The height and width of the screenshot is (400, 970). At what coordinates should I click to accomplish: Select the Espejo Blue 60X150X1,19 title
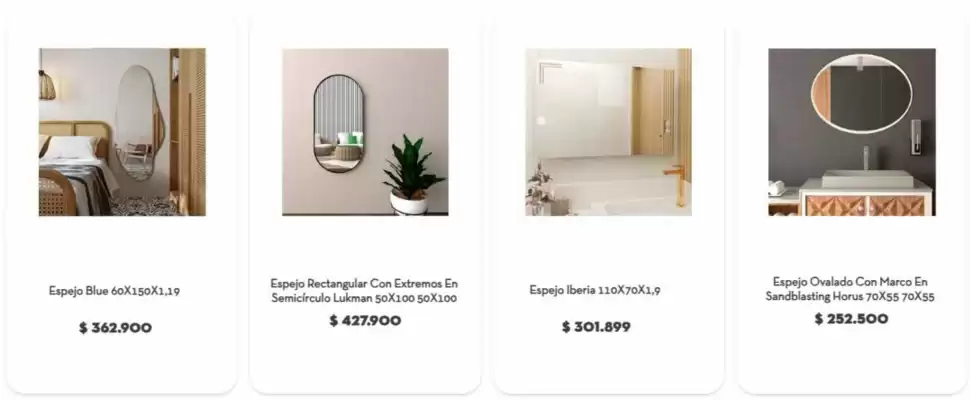[x=114, y=291]
